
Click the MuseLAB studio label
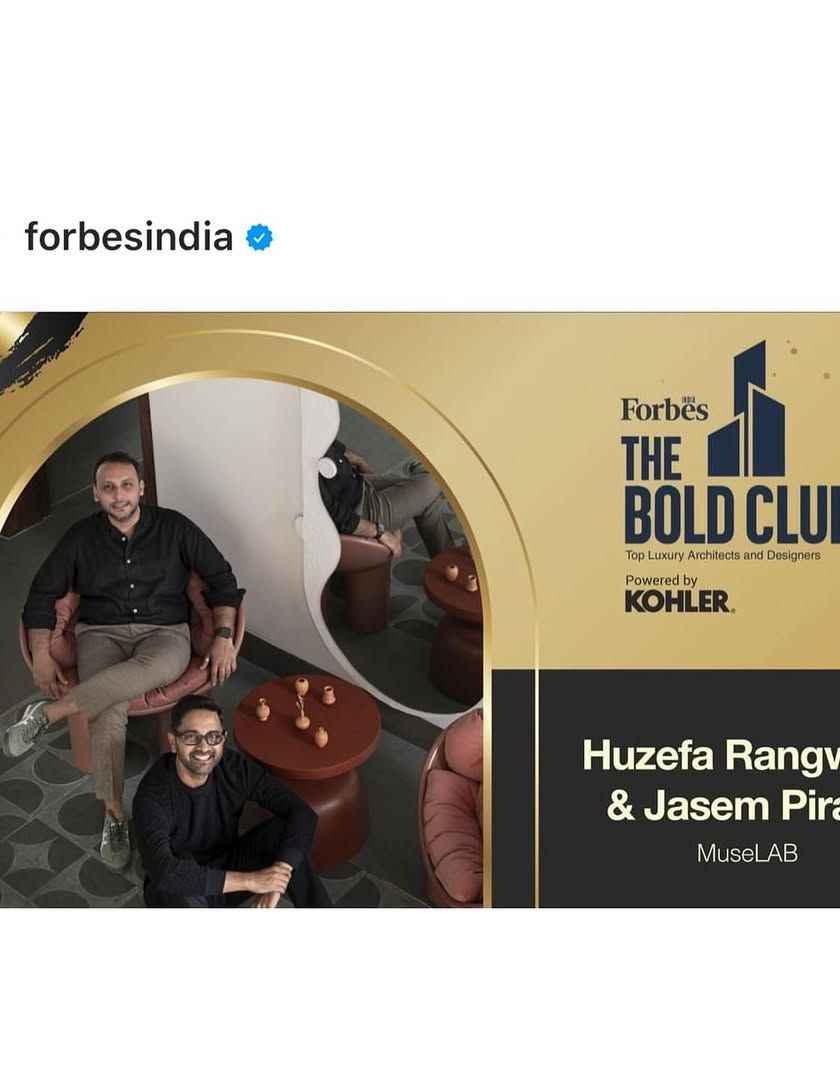[747, 853]
